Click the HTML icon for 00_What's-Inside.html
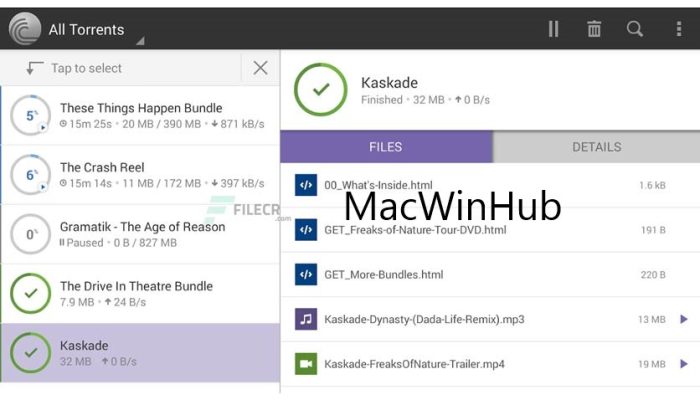 coord(306,185)
